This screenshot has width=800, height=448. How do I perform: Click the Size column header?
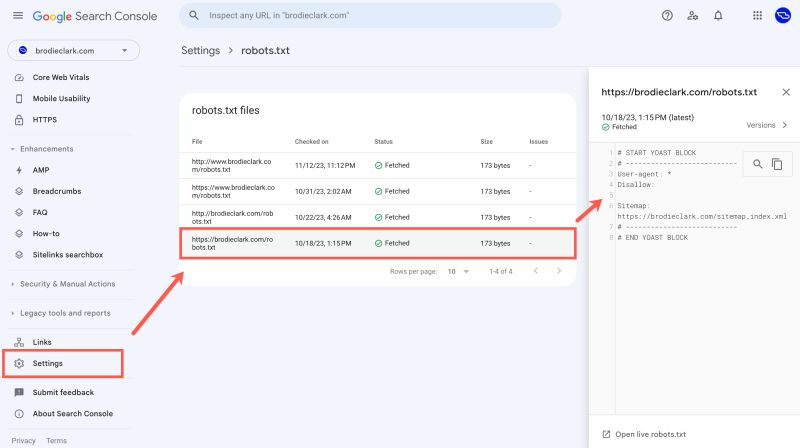click(487, 142)
